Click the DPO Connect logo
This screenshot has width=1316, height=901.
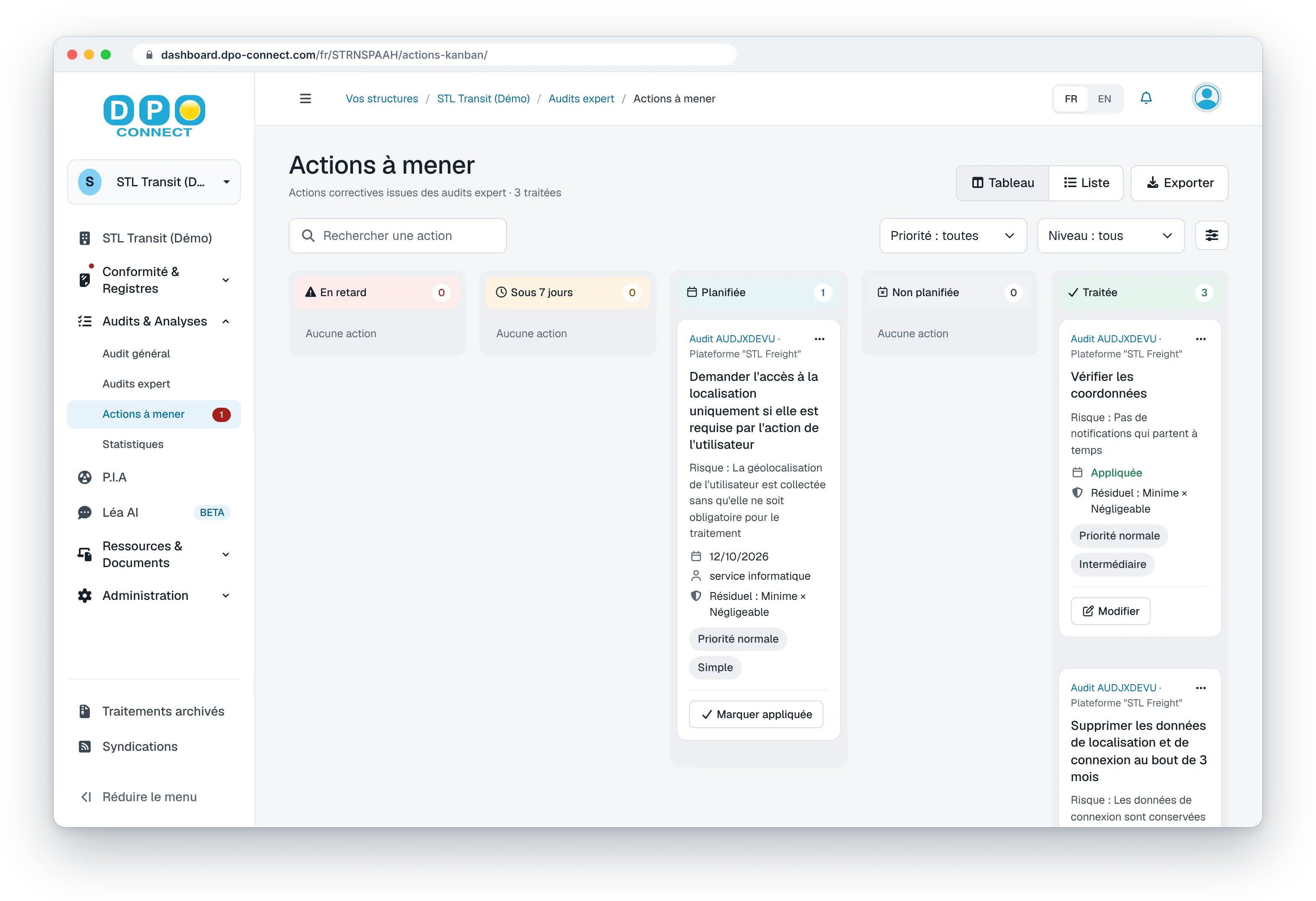pos(154,116)
